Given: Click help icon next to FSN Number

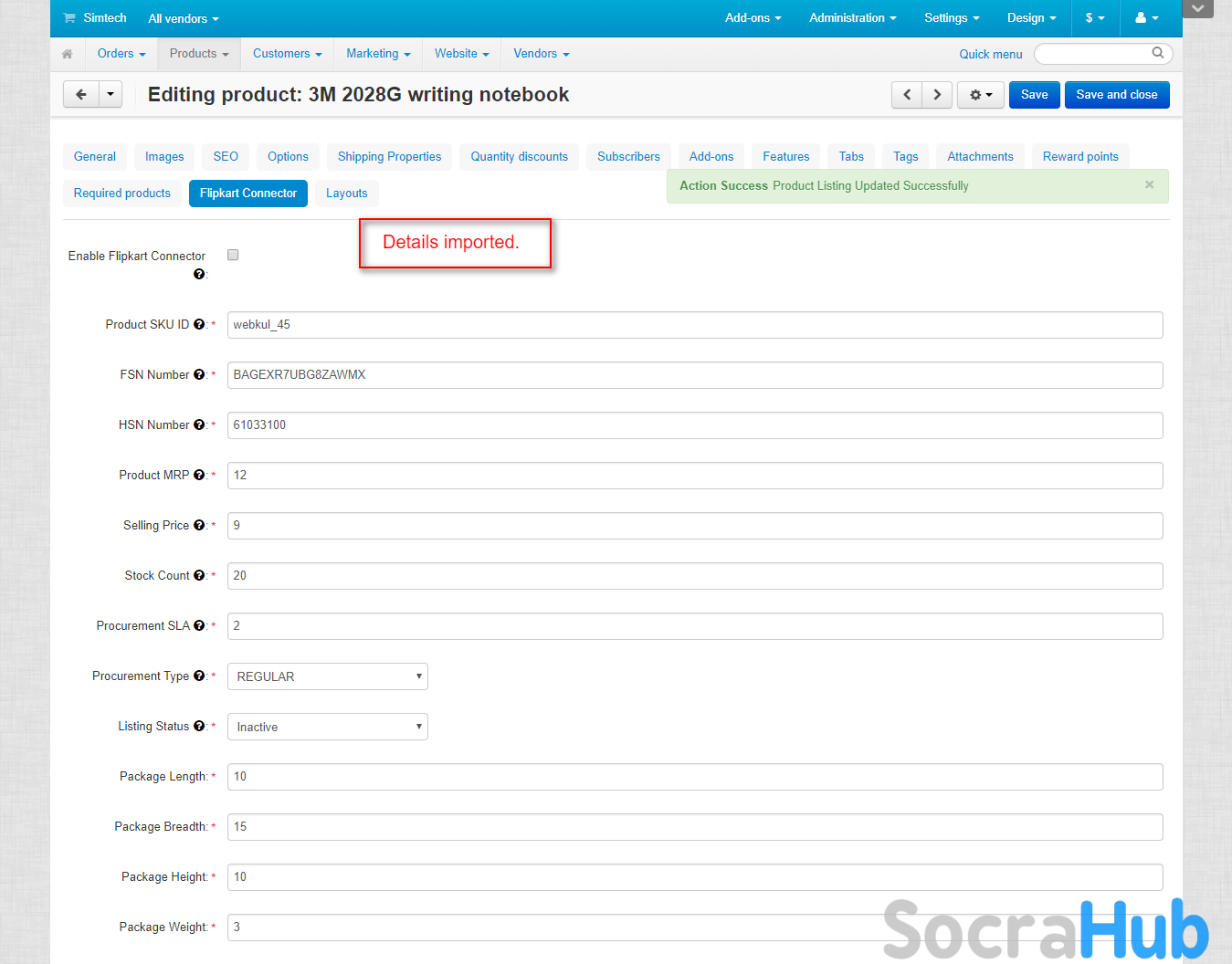Looking at the screenshot, I should coord(199,374).
